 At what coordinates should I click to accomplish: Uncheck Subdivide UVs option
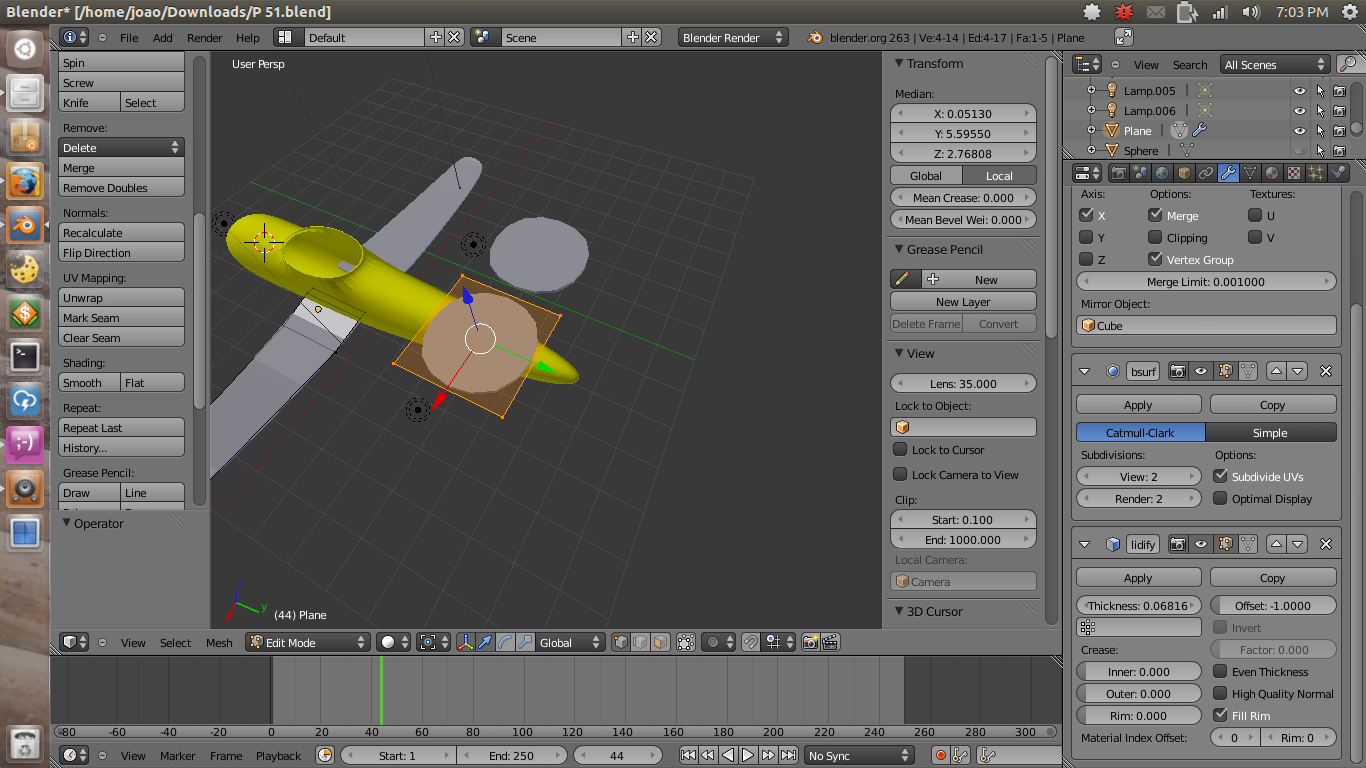(x=1220, y=476)
